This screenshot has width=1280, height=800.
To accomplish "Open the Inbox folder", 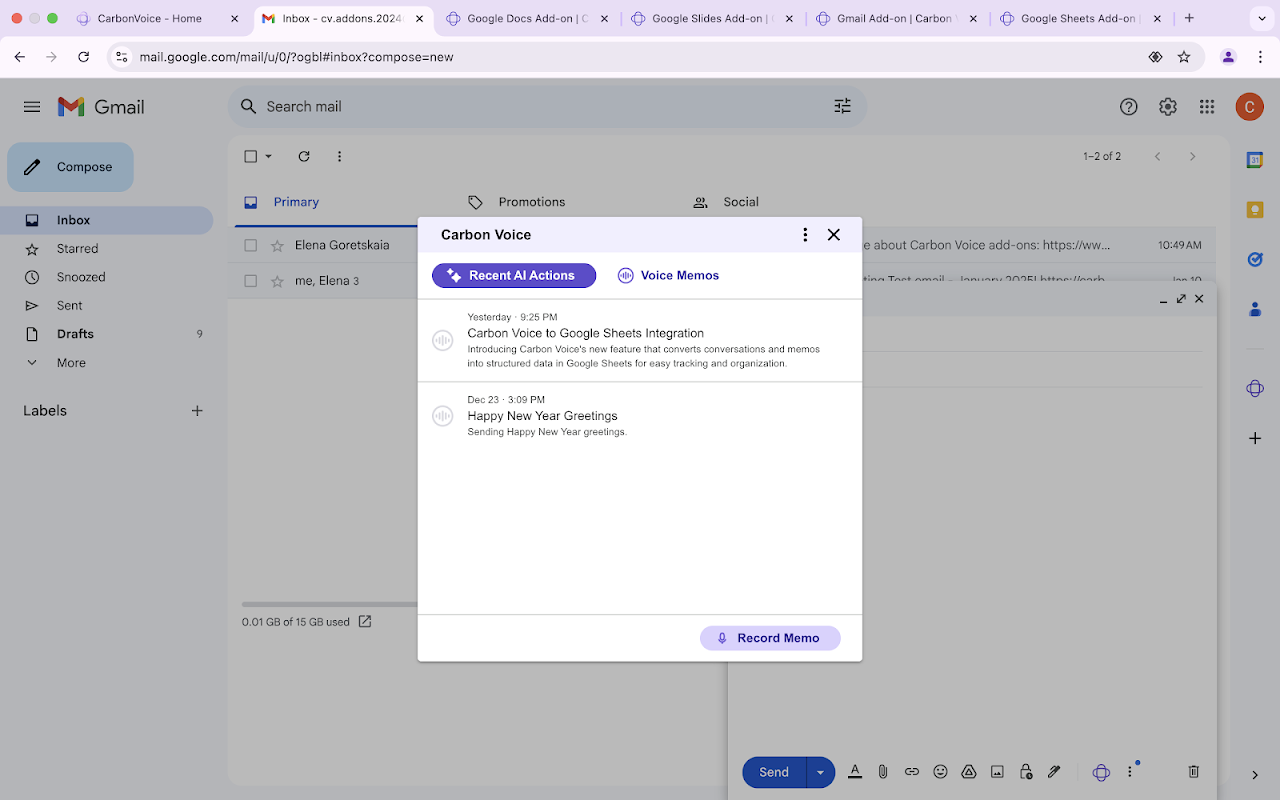I will (x=106, y=220).
